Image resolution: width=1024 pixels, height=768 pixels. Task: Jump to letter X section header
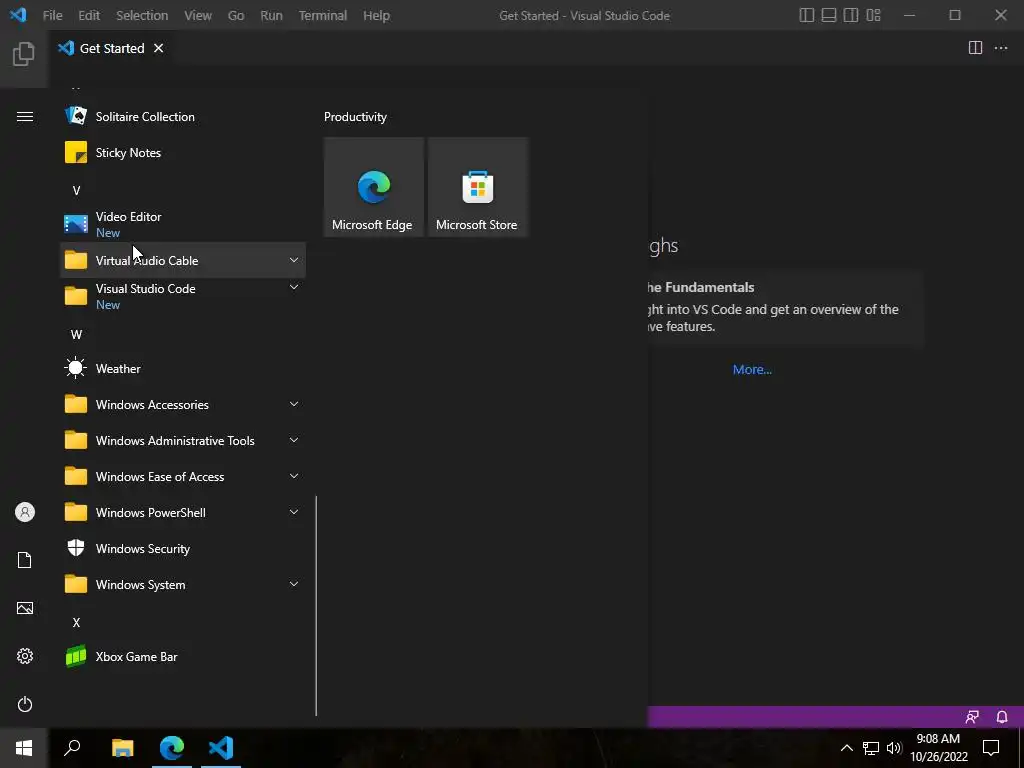pyautogui.click(x=76, y=622)
